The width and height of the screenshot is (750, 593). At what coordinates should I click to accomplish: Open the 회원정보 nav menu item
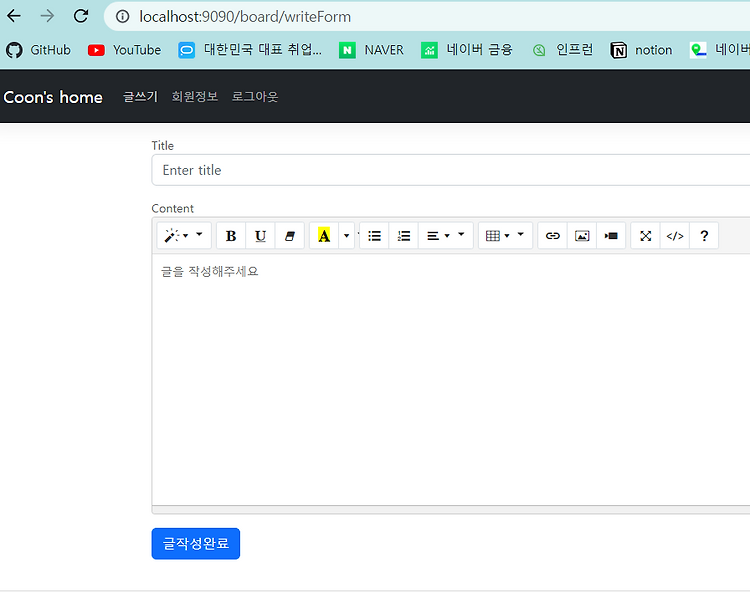tap(195, 97)
